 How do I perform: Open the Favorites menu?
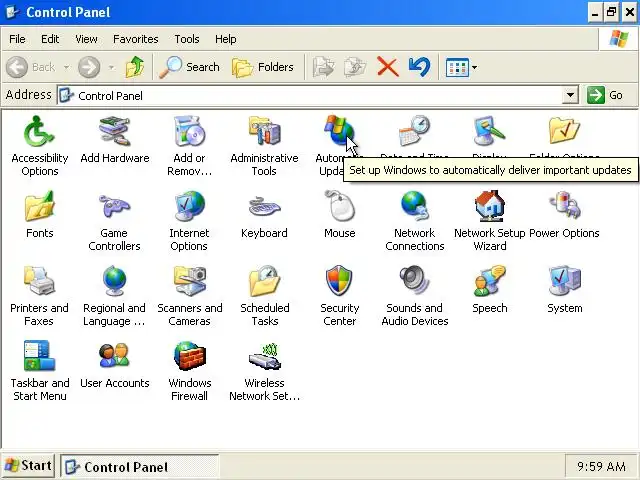(136, 39)
